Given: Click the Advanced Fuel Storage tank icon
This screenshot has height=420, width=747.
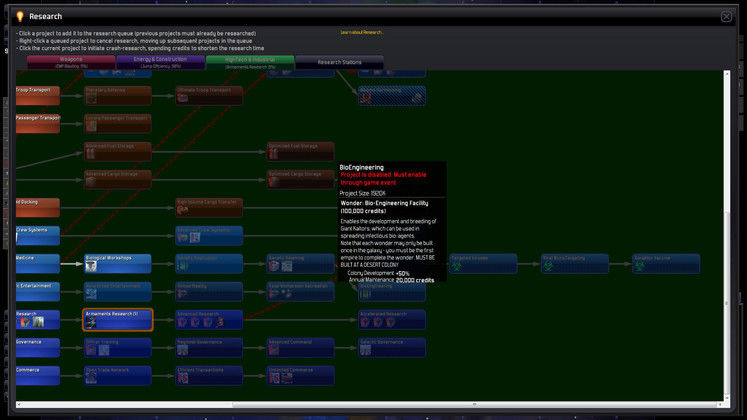Looking at the screenshot, I should pos(91,154).
